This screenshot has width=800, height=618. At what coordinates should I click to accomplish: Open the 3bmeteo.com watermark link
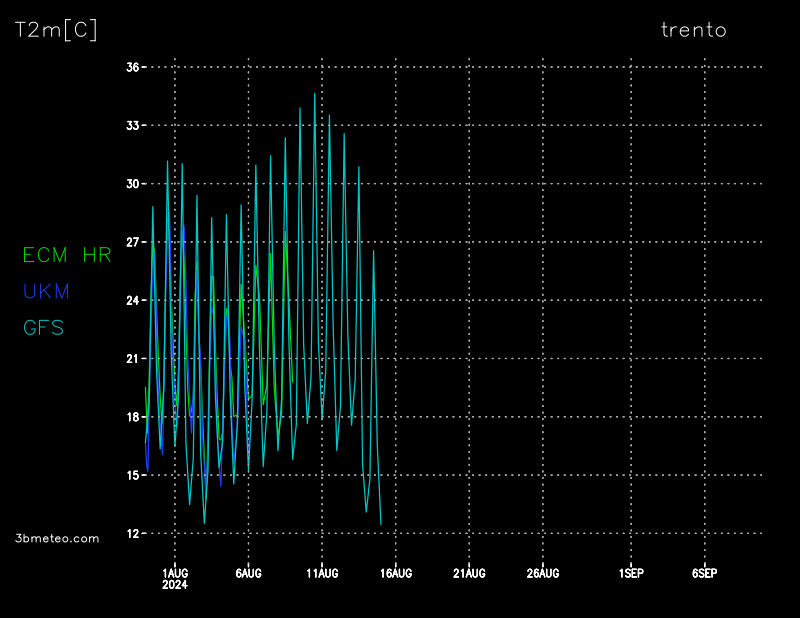click(58, 538)
